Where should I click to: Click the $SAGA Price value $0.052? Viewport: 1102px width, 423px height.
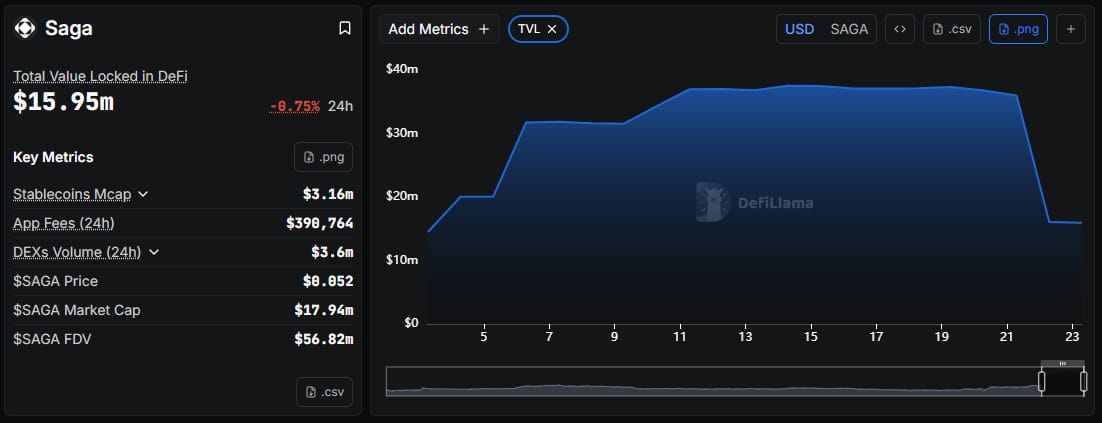click(328, 281)
